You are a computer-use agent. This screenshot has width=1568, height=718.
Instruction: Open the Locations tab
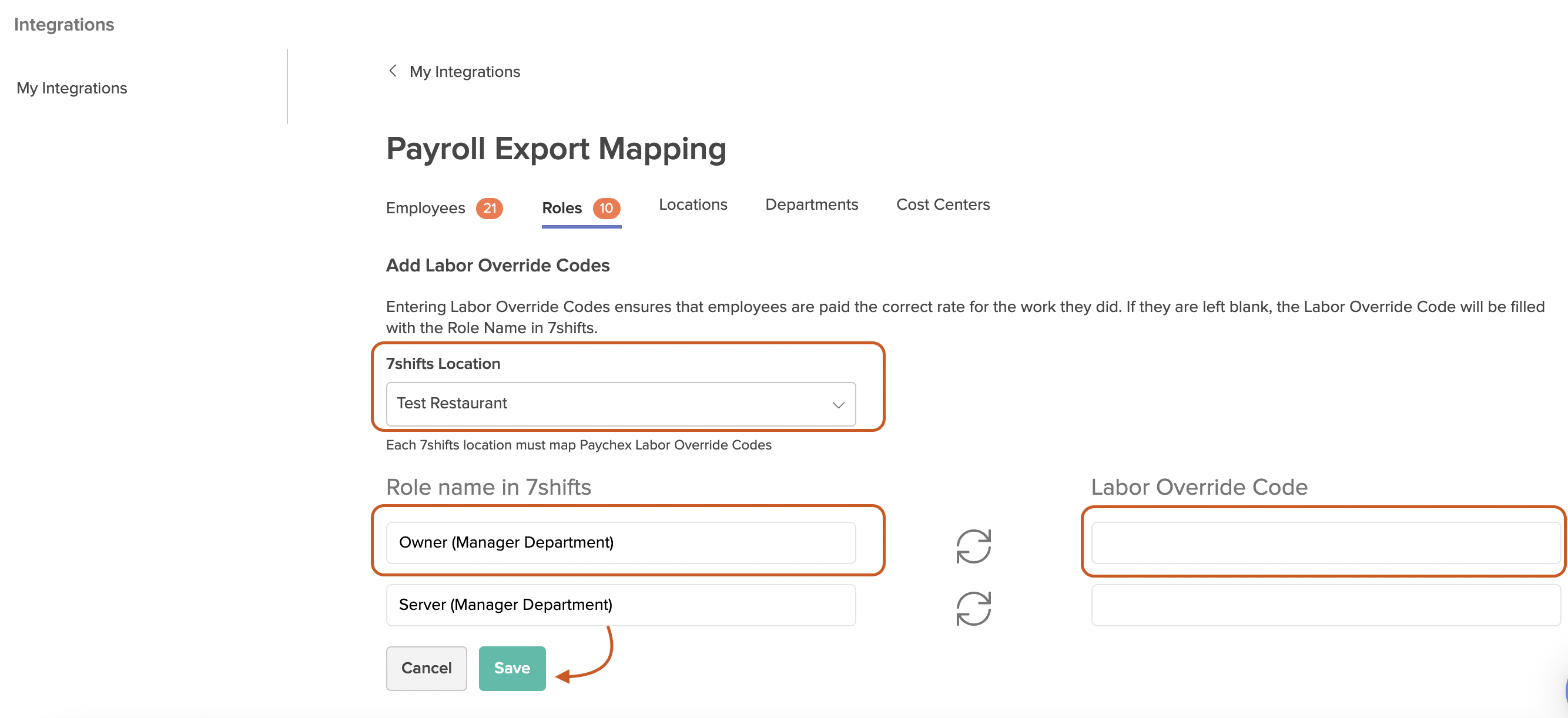click(x=693, y=204)
